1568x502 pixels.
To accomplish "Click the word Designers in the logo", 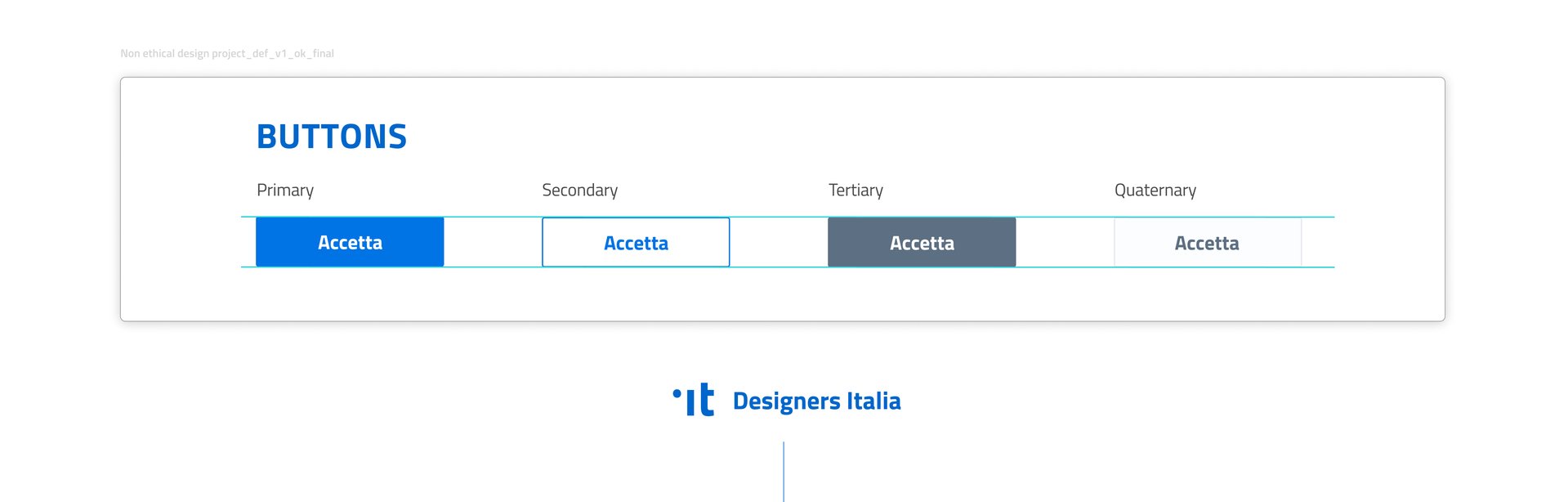I will [x=786, y=401].
